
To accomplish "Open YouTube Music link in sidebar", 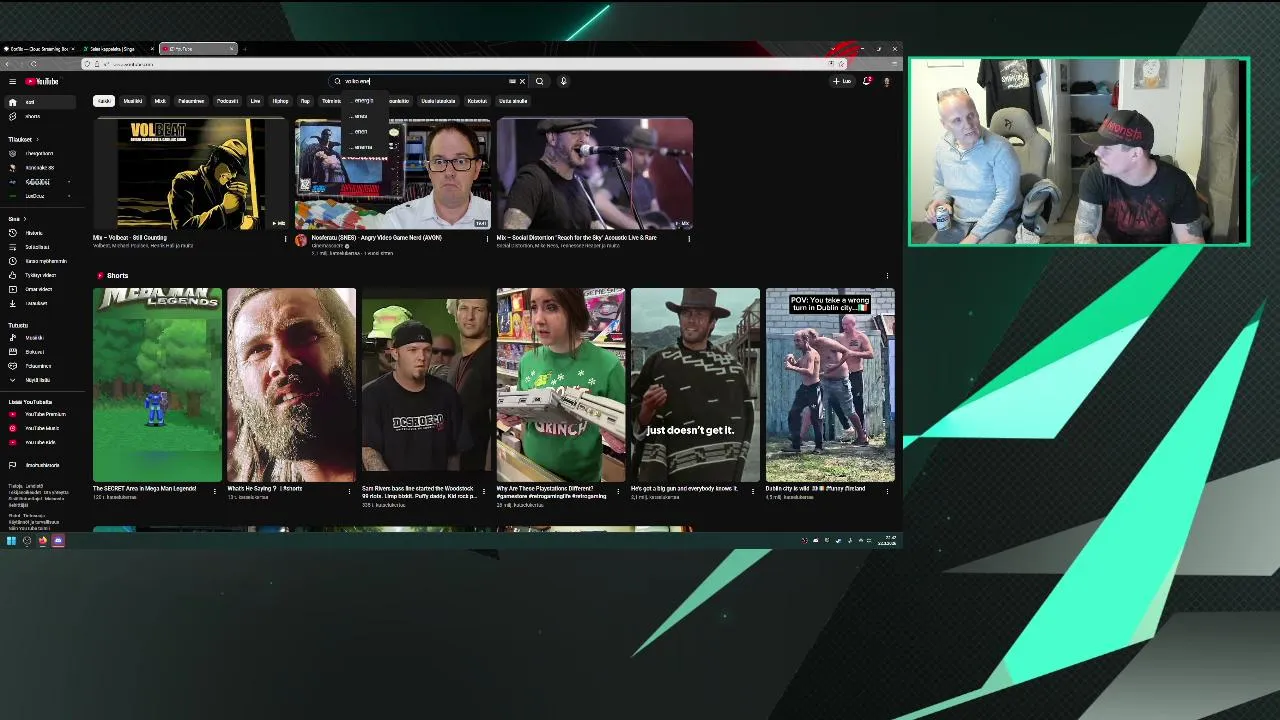I will [x=40, y=428].
